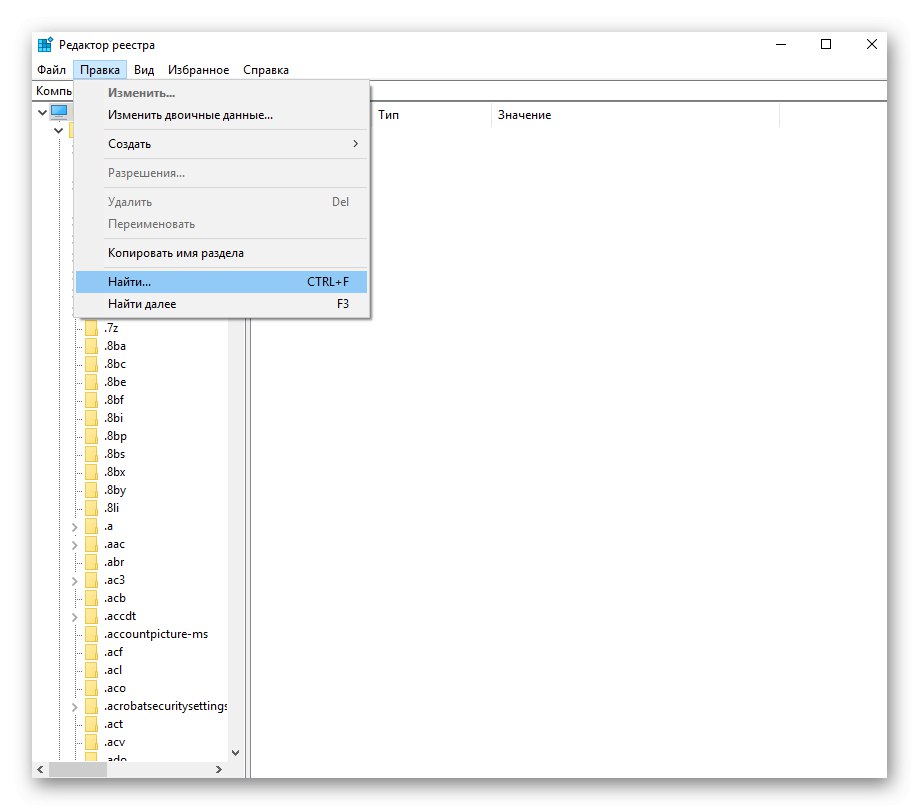919x810 pixels.
Task: Click folder icon of .8bf key
Action: [x=91, y=400]
